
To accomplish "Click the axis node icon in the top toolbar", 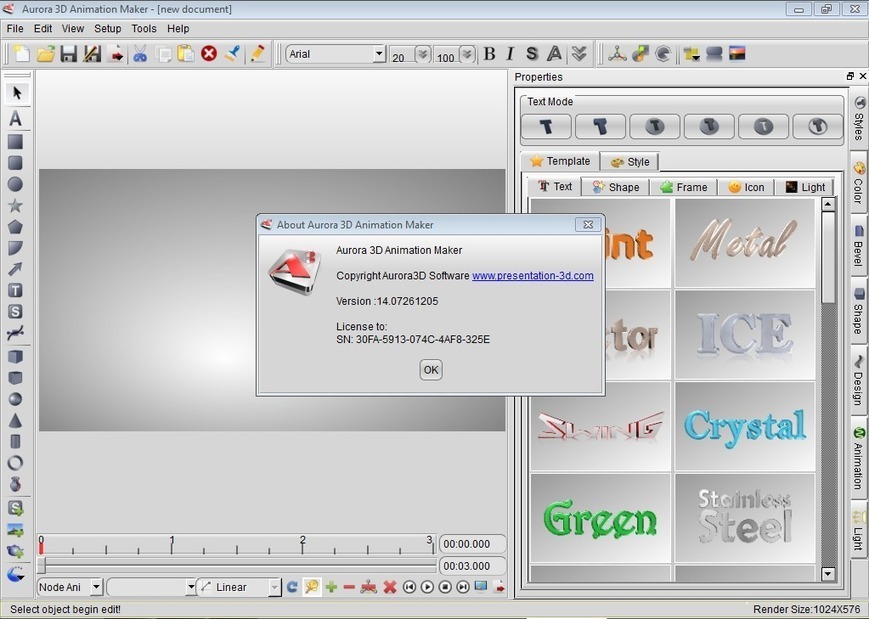I will 617,54.
